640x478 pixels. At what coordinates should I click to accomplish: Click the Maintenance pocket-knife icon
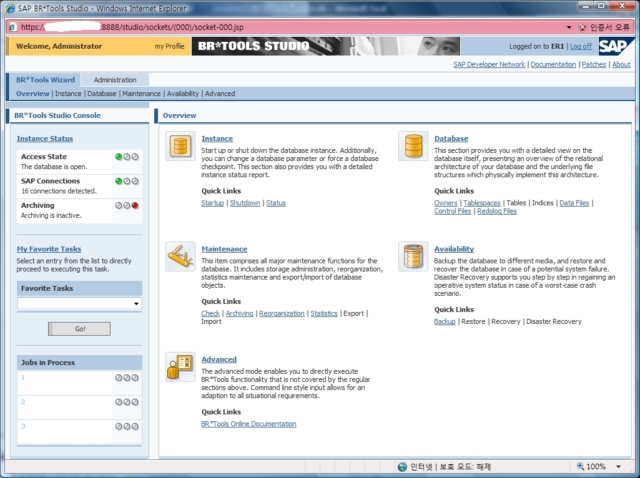pyautogui.click(x=180, y=256)
